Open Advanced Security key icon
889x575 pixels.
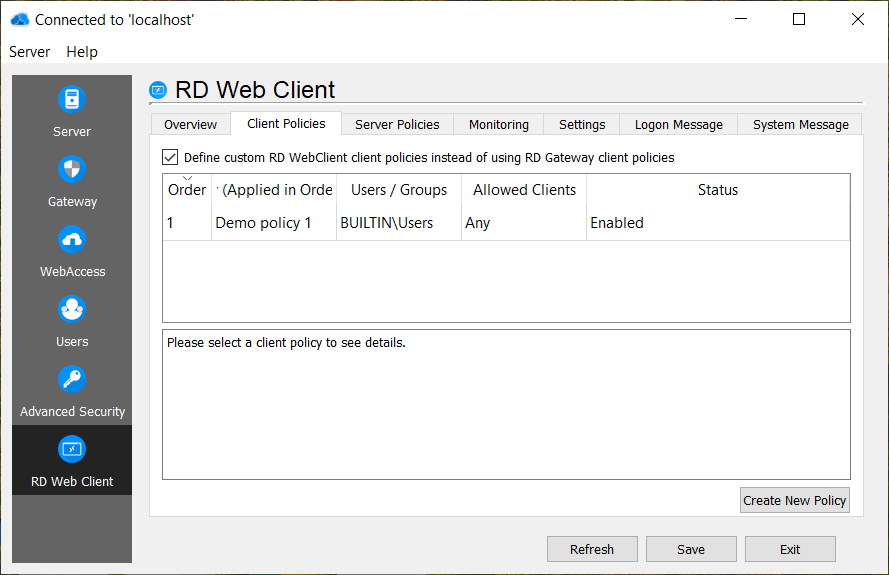[x=71, y=380]
